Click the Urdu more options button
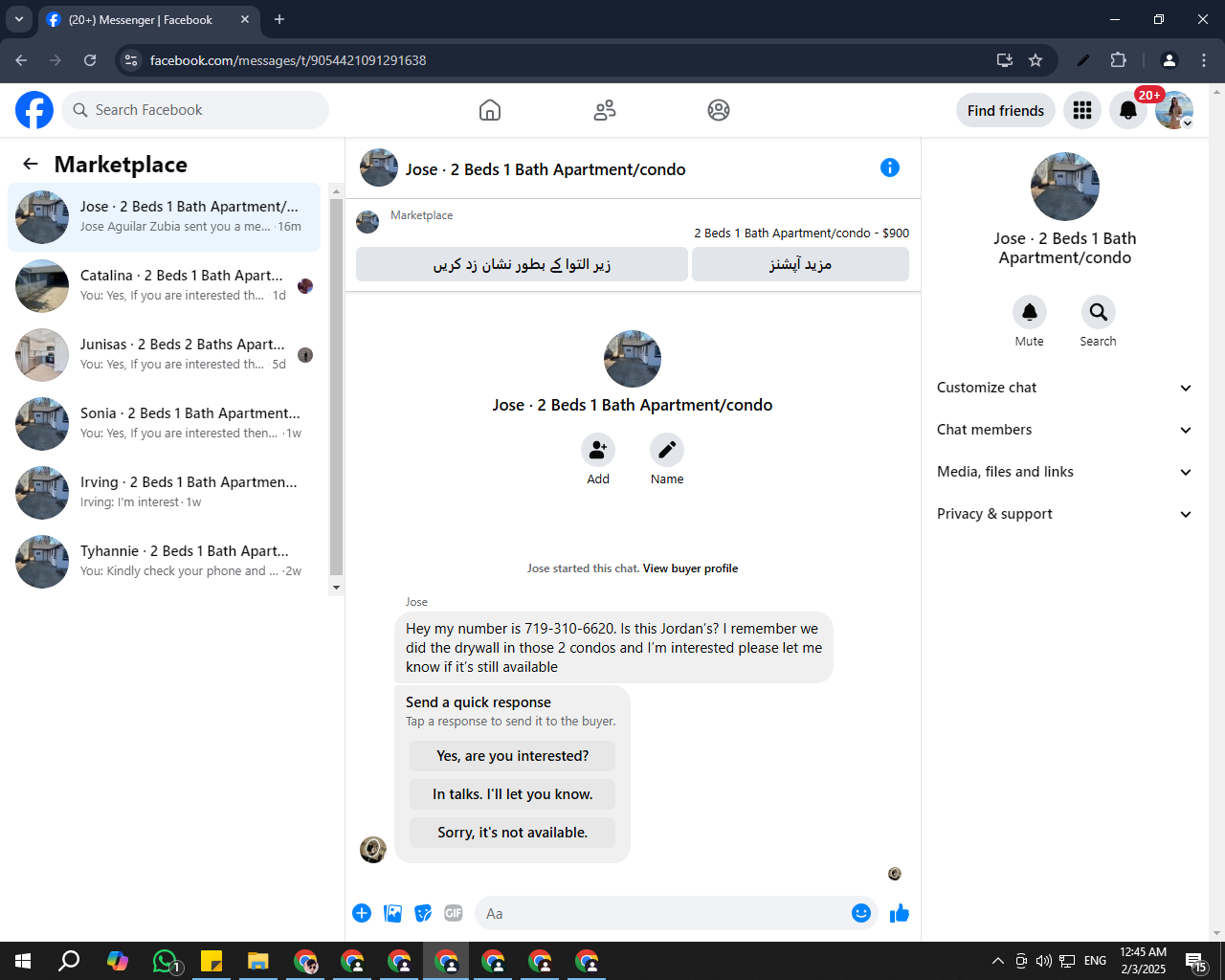 (x=800, y=264)
